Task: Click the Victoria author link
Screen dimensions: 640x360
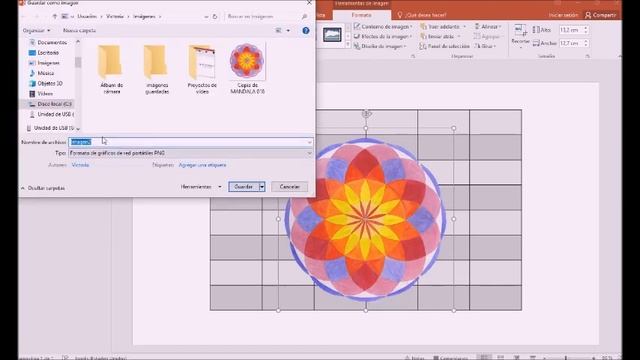Action: tap(80, 165)
